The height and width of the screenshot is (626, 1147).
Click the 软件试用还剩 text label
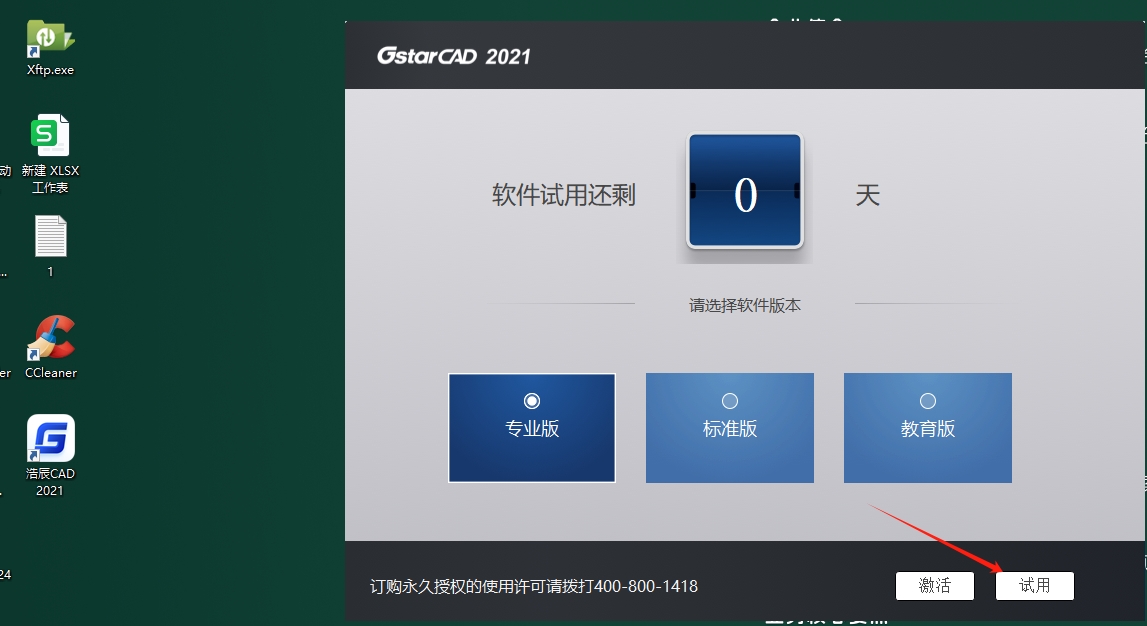pyautogui.click(x=563, y=195)
